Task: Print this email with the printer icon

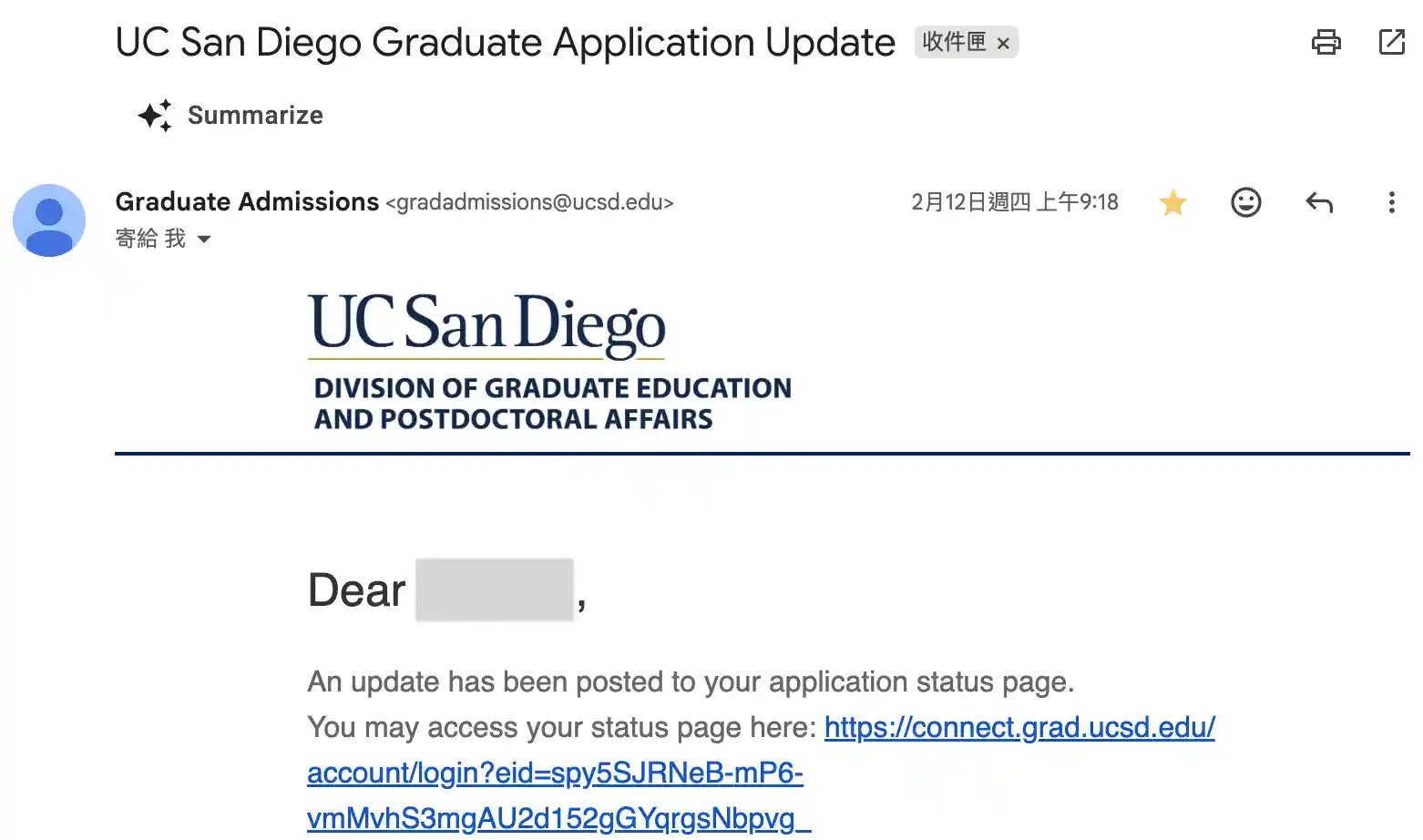Action: click(x=1326, y=42)
